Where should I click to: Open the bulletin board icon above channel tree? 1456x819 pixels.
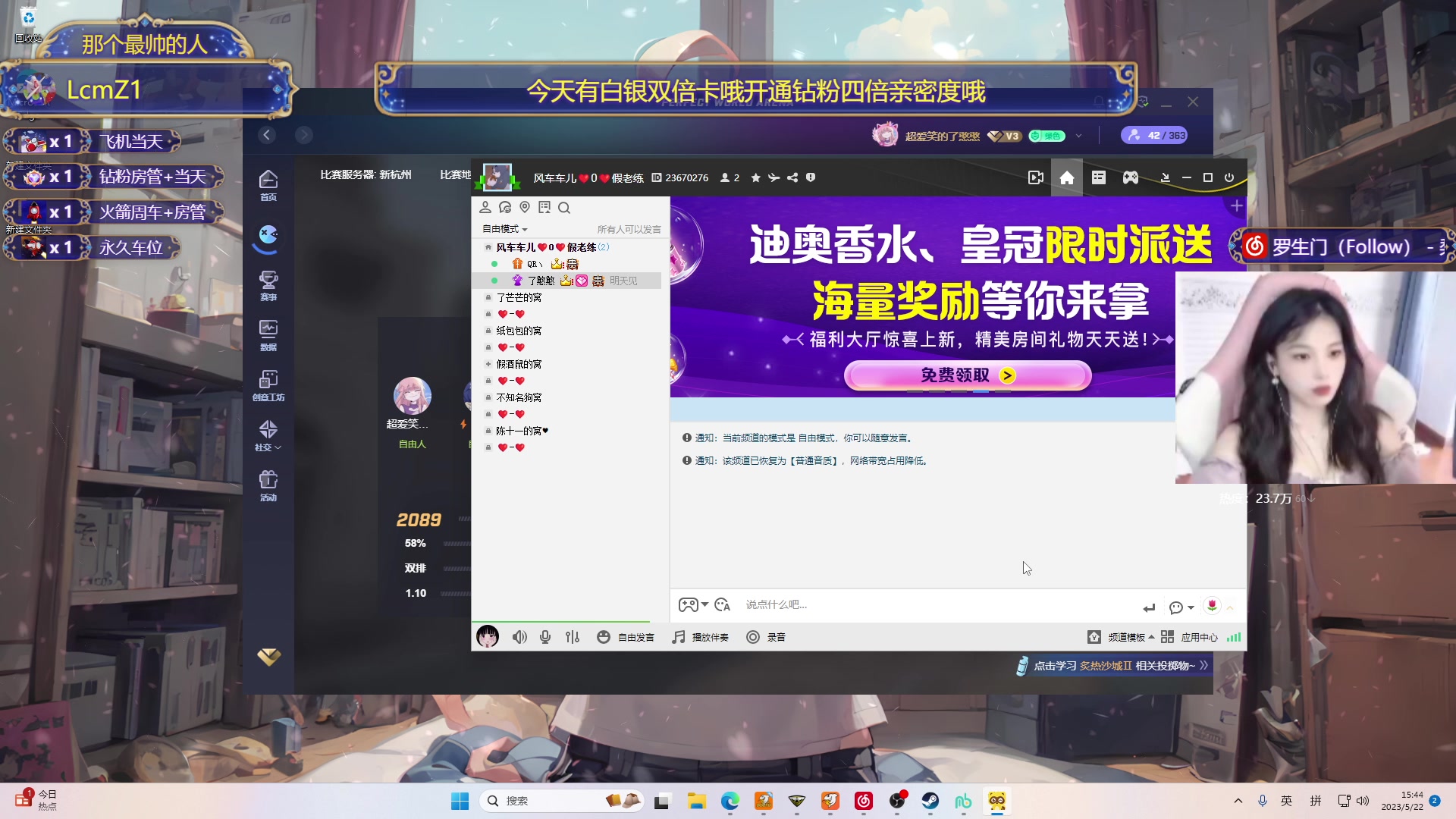coord(544,208)
